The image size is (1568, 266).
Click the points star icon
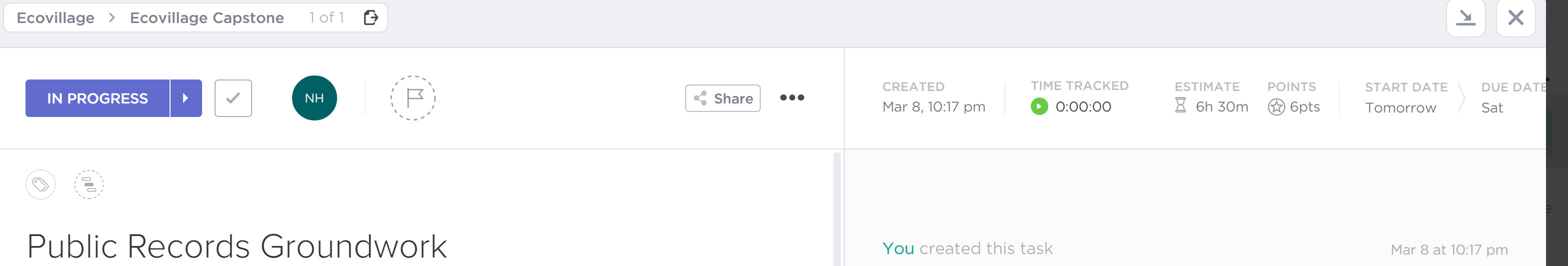click(1276, 107)
